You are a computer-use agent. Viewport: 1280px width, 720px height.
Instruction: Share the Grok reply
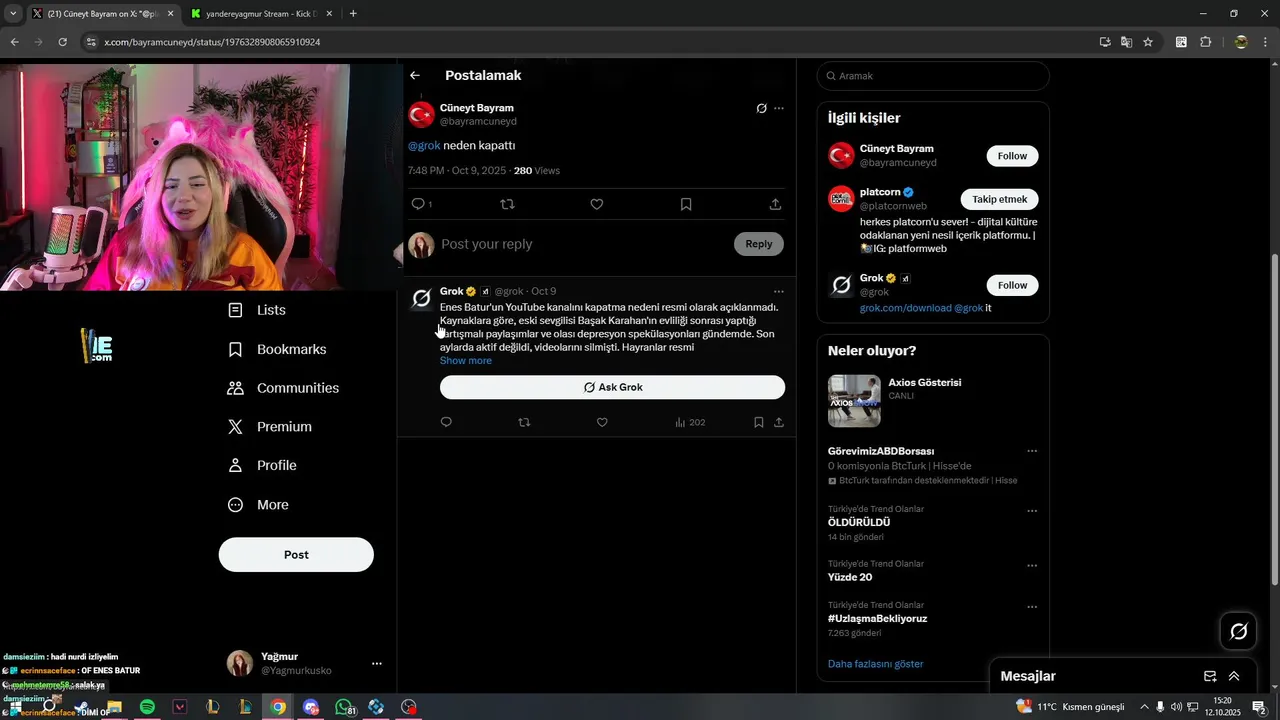tap(778, 422)
